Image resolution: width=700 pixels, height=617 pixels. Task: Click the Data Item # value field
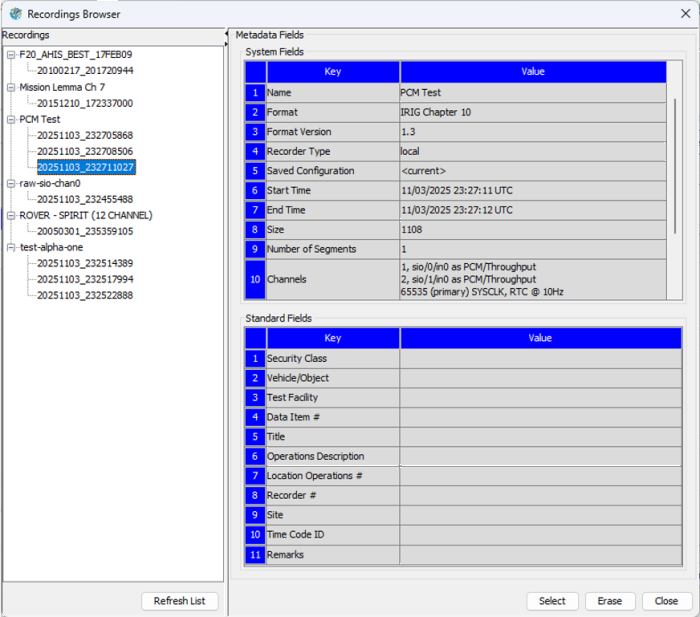541,417
